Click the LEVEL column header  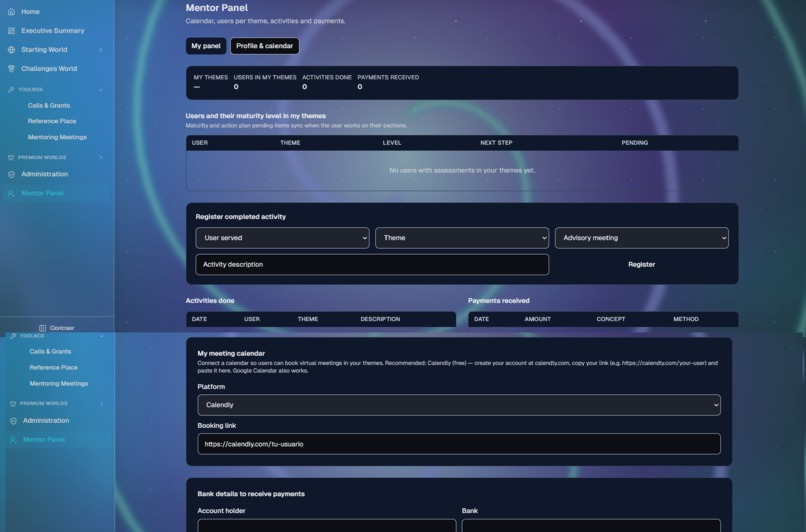click(x=392, y=143)
